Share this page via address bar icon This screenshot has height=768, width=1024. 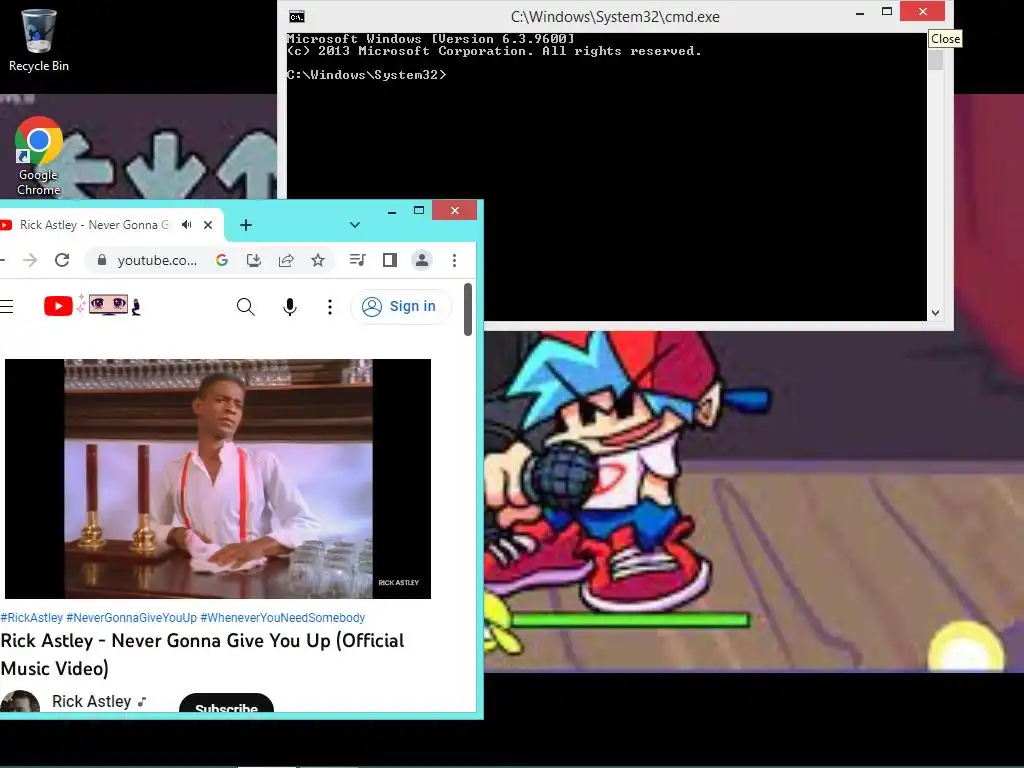(286, 261)
